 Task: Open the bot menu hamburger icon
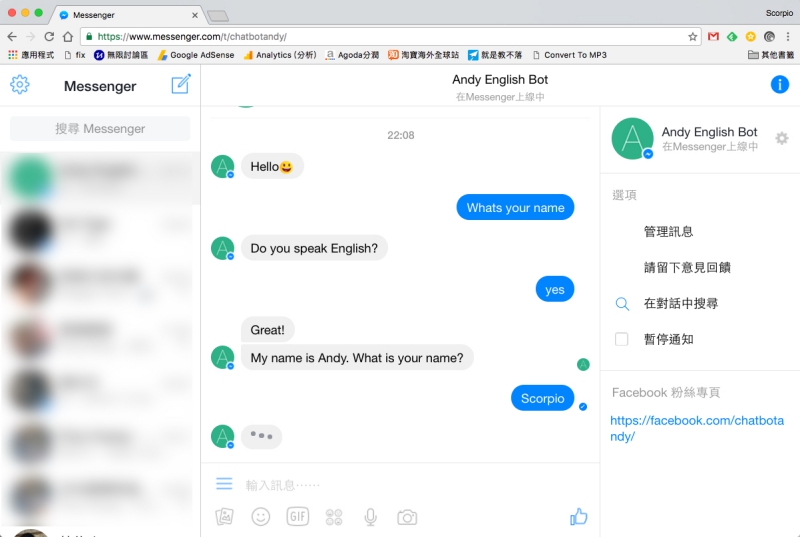pos(224,483)
